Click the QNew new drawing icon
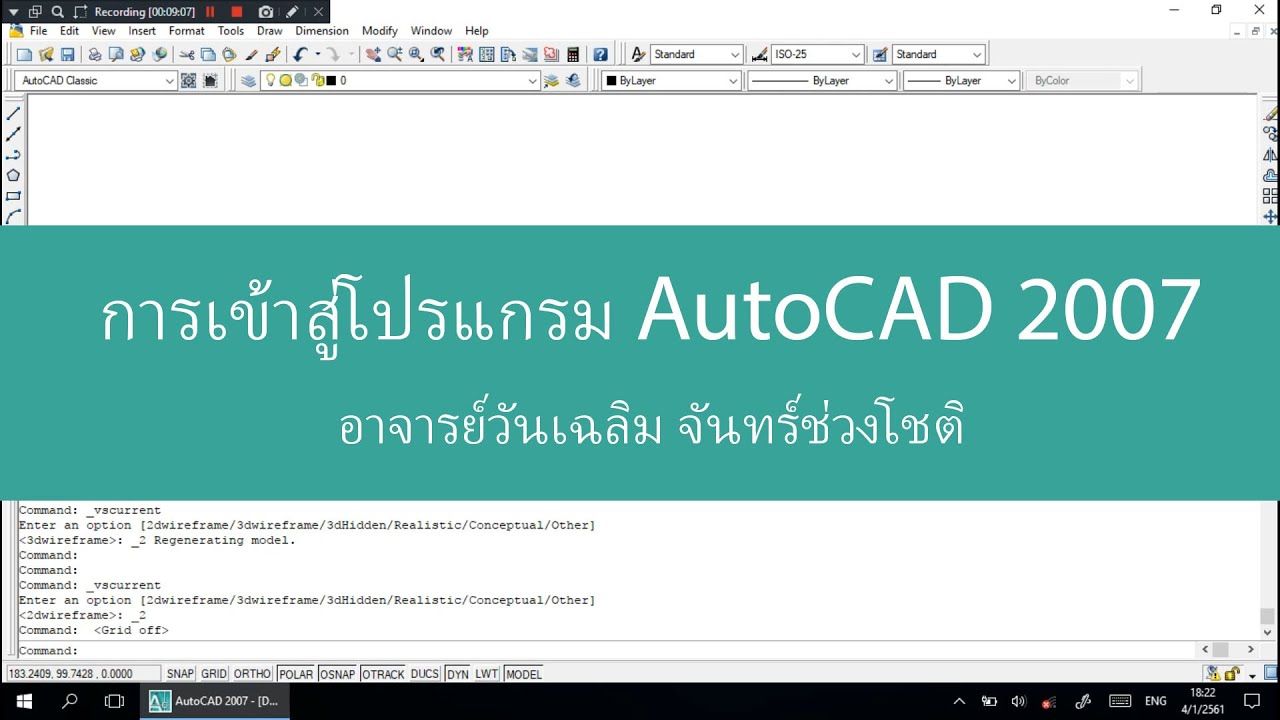This screenshot has width=1280, height=720. coord(24,55)
